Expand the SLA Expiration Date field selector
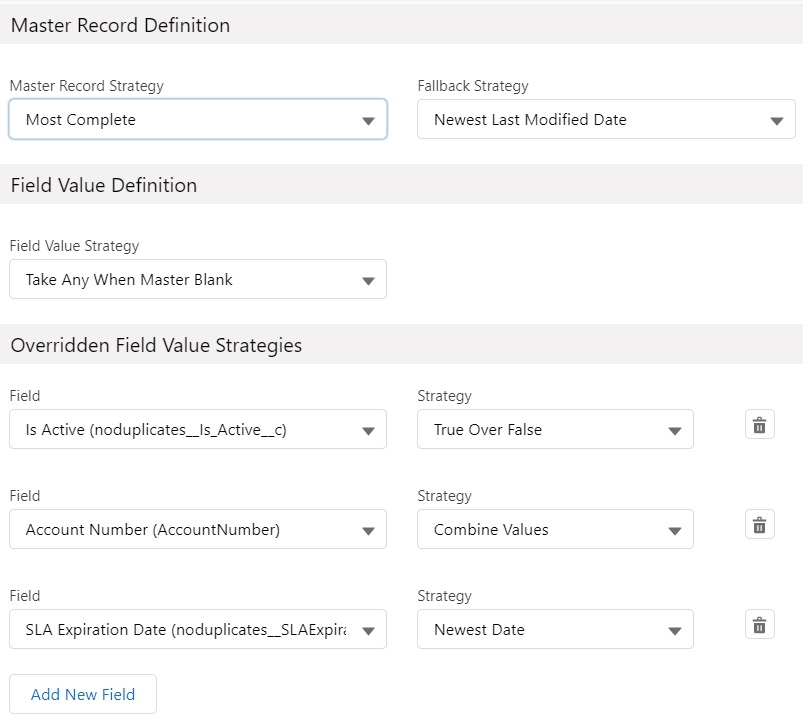The image size is (803, 725). [x=197, y=630]
